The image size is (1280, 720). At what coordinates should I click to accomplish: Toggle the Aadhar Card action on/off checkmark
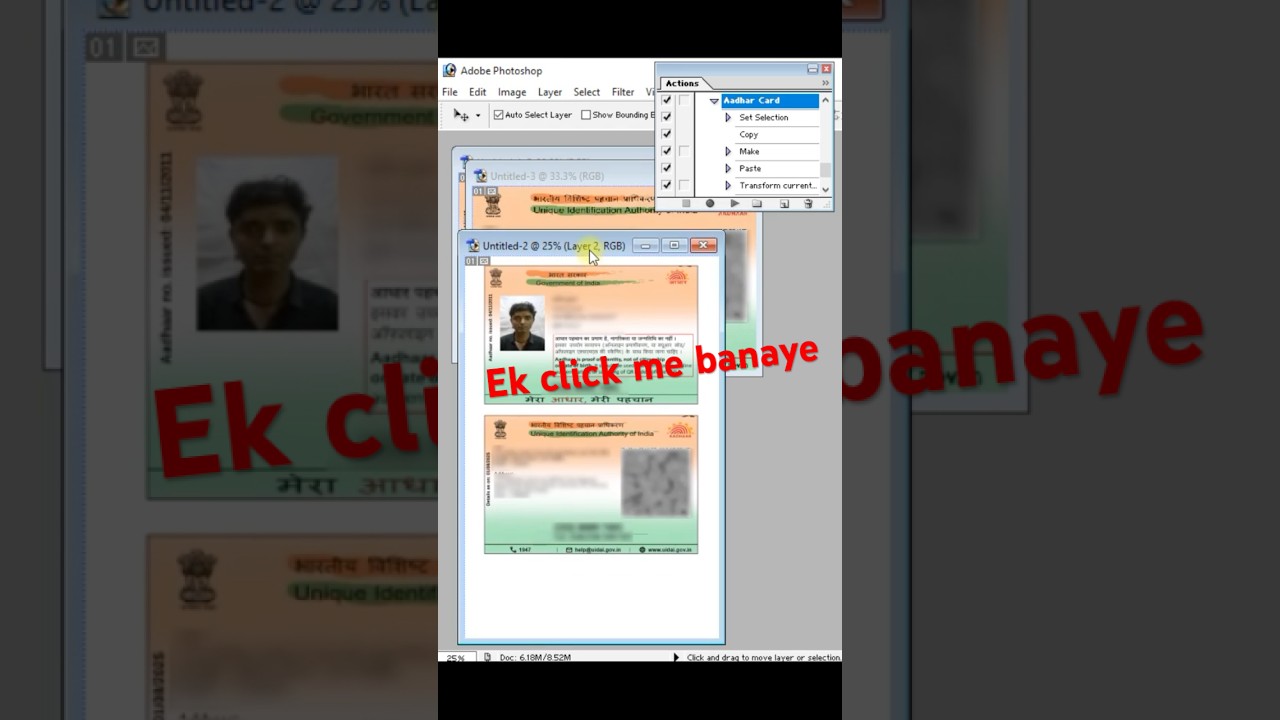[667, 100]
